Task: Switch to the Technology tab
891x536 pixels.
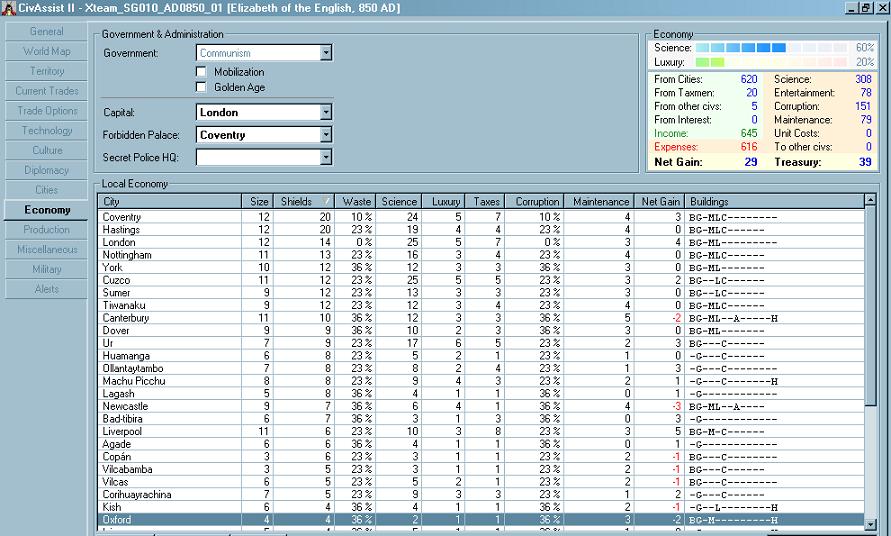Action: coord(47,131)
